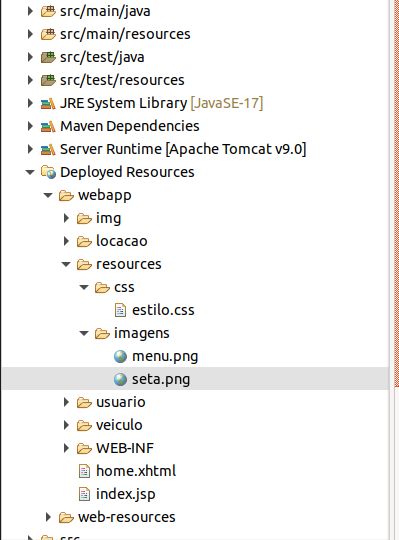Click the resources folder icon under webapp
The width and height of the screenshot is (399, 540).
tap(84, 264)
